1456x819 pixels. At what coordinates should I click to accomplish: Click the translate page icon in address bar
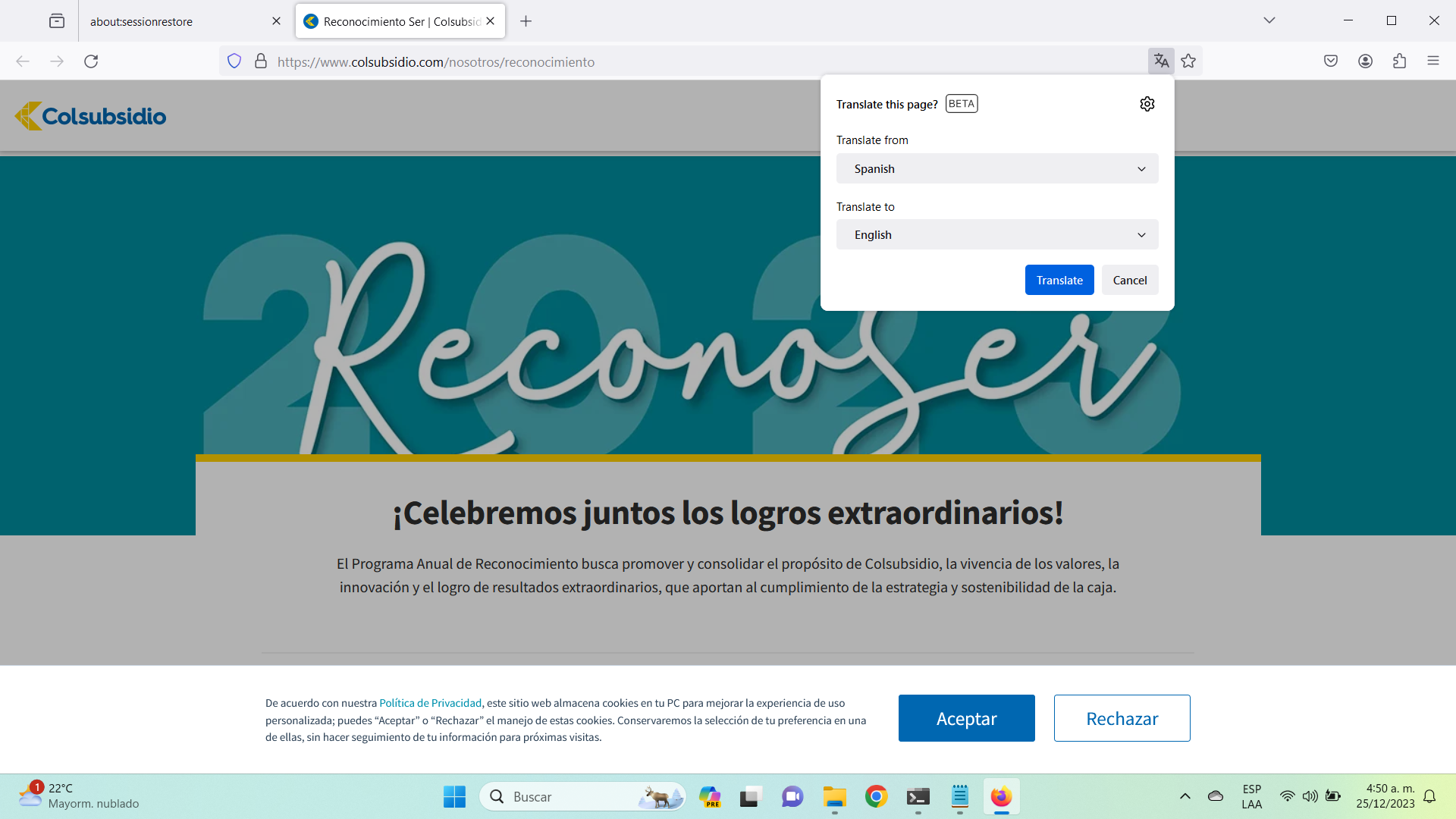pos(1161,61)
